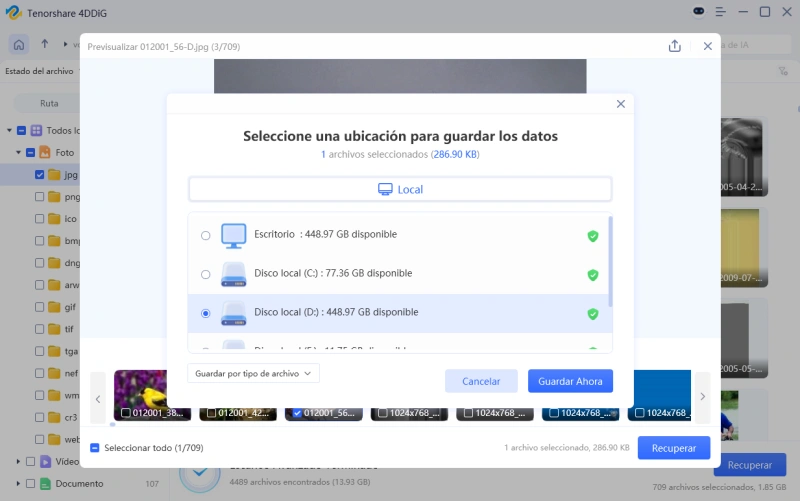Check the ico folder checkbox
This screenshot has height=501, width=800.
click(x=39, y=218)
